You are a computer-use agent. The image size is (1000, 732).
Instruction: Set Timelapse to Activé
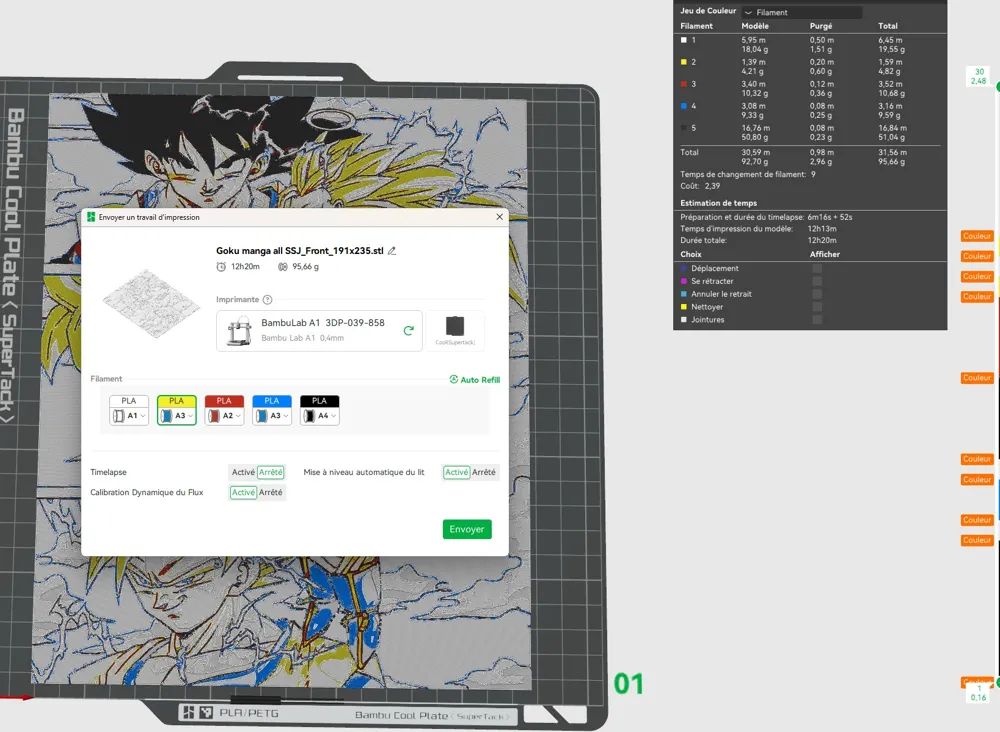243,472
